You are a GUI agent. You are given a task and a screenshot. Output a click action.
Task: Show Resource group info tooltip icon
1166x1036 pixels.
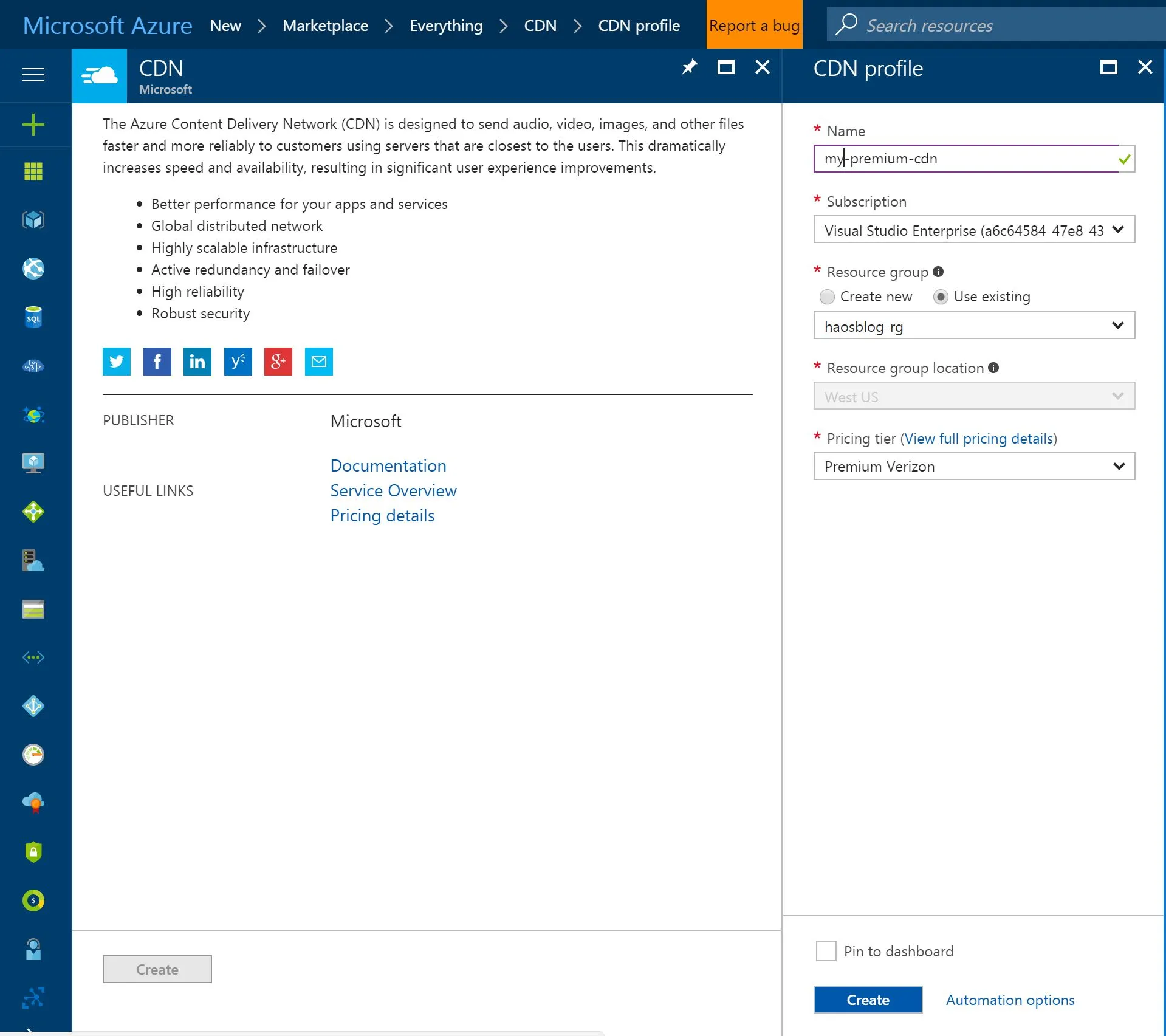(x=938, y=272)
